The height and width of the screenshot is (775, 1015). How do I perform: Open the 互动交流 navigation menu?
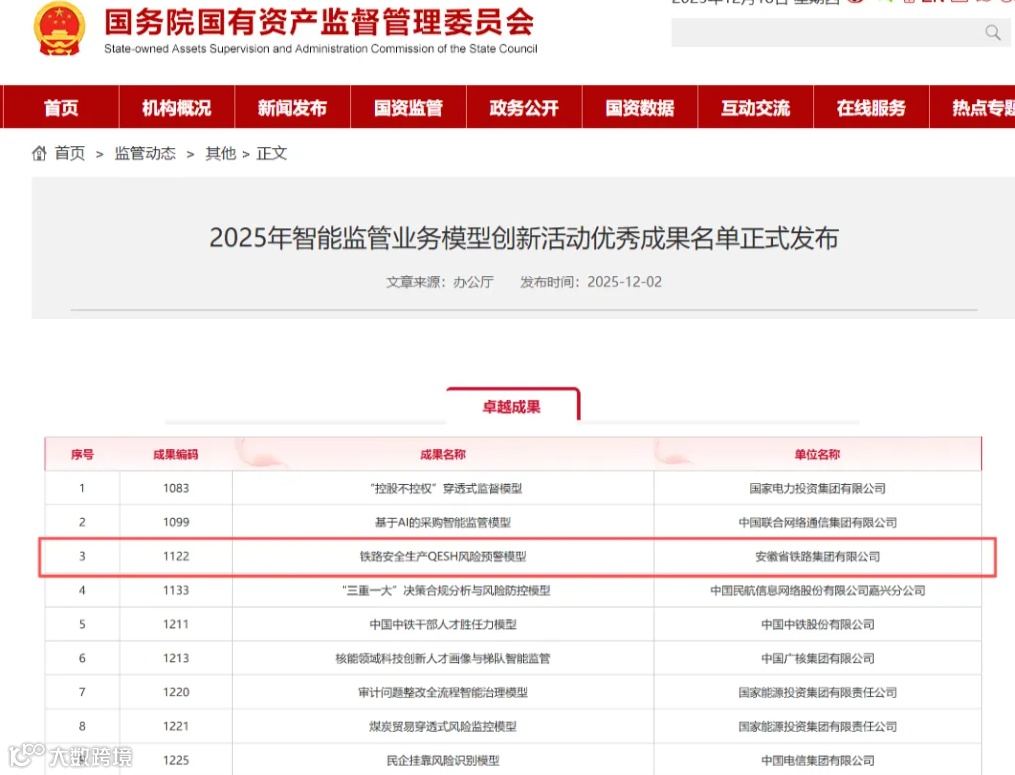click(755, 107)
